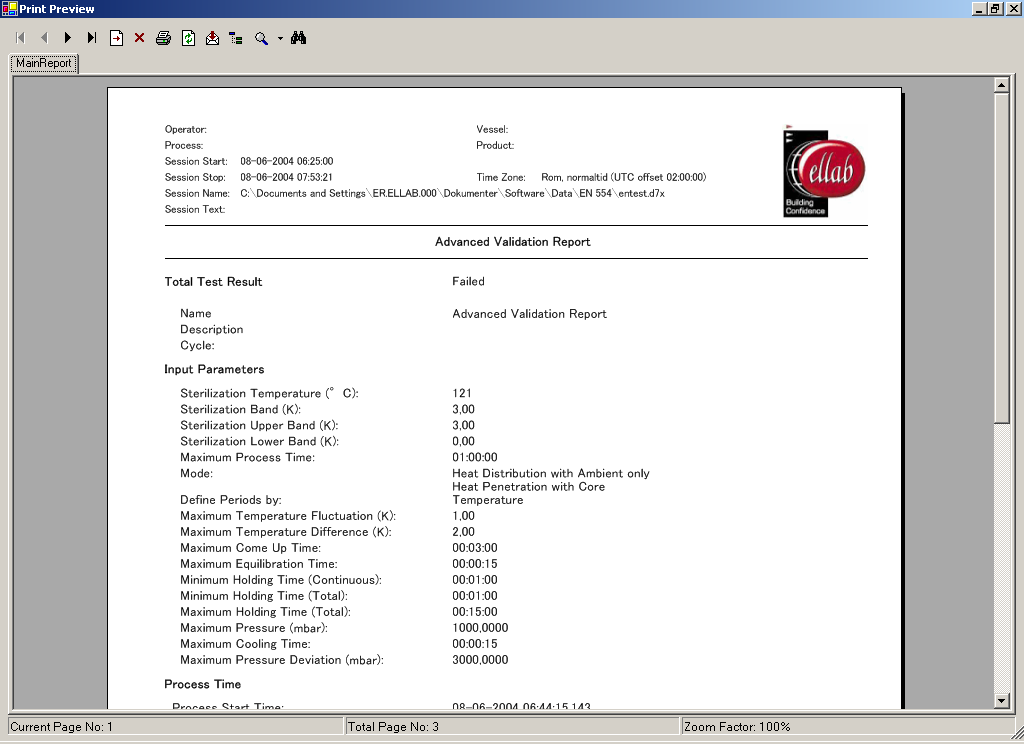Click the vertical scrollbar up arrow

tap(1002, 84)
